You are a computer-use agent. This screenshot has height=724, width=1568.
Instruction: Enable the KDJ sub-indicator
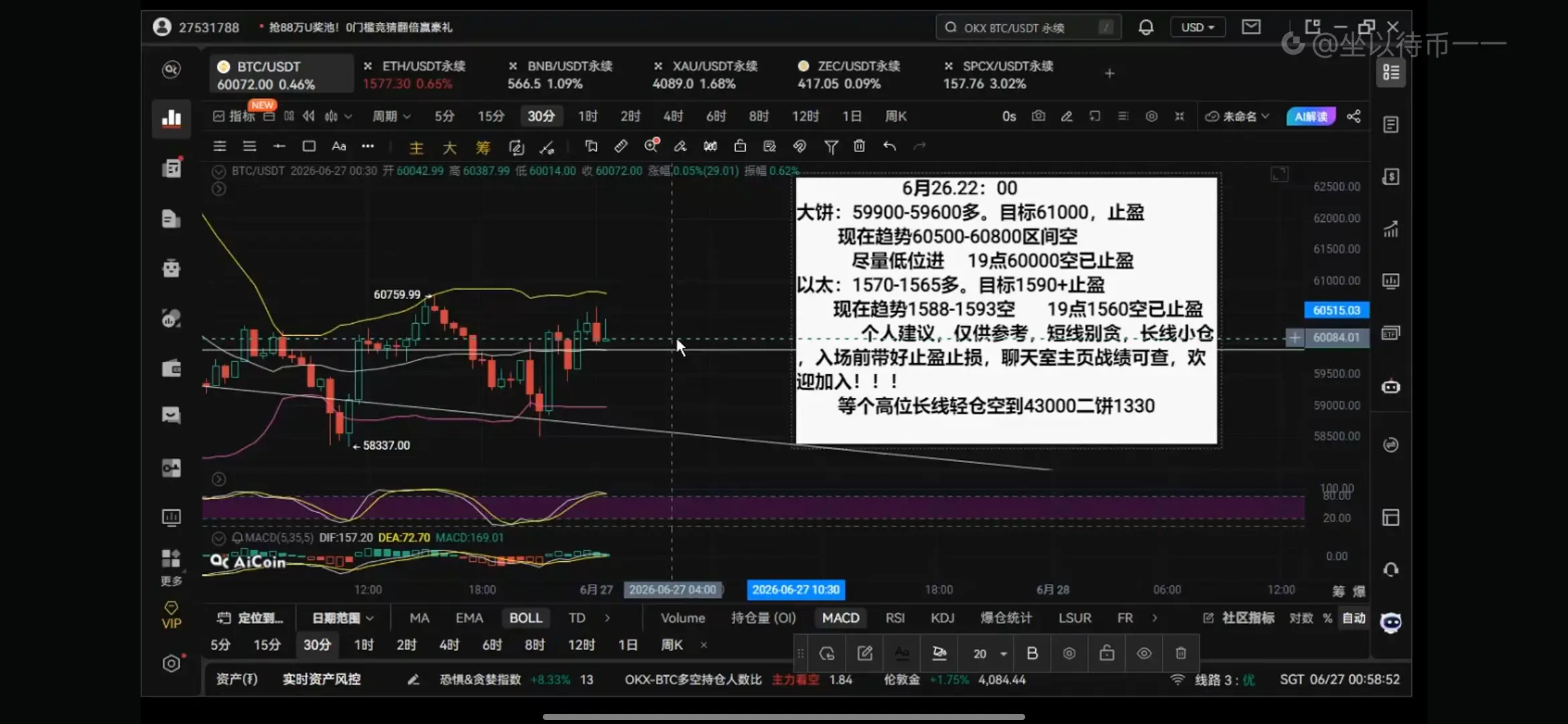click(942, 618)
